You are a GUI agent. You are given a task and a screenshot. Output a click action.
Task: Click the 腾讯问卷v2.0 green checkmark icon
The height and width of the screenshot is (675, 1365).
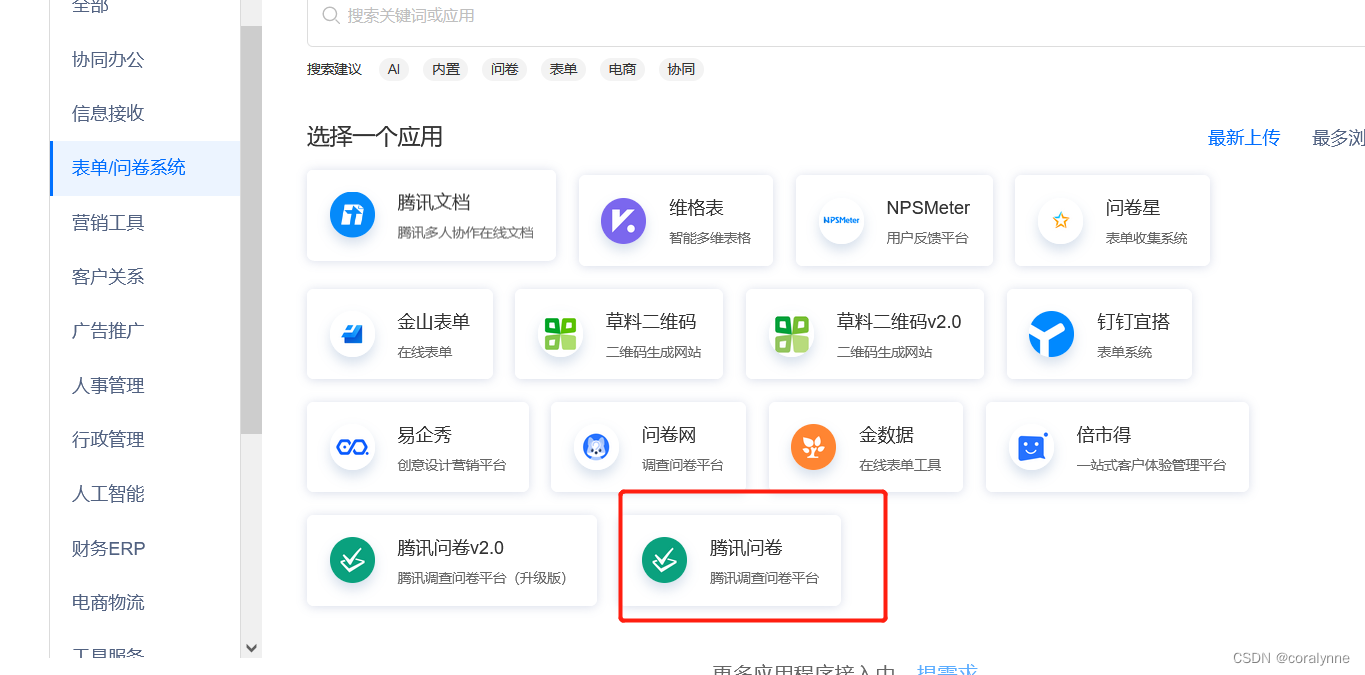pyautogui.click(x=352, y=560)
